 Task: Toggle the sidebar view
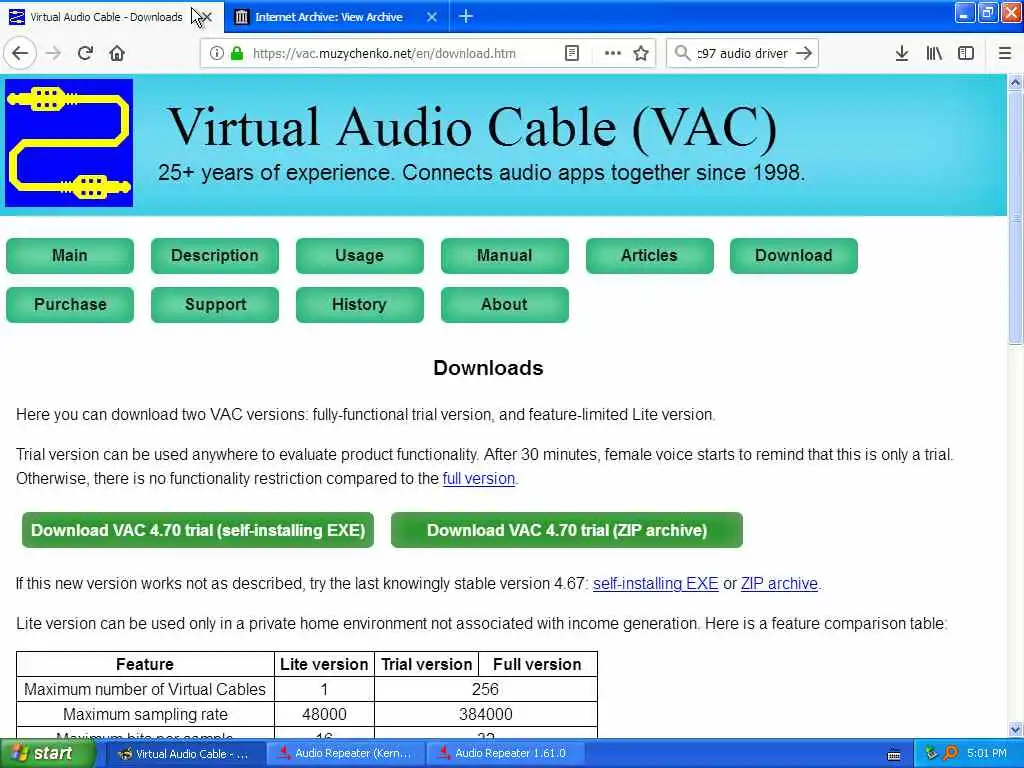pyautogui.click(x=966, y=54)
